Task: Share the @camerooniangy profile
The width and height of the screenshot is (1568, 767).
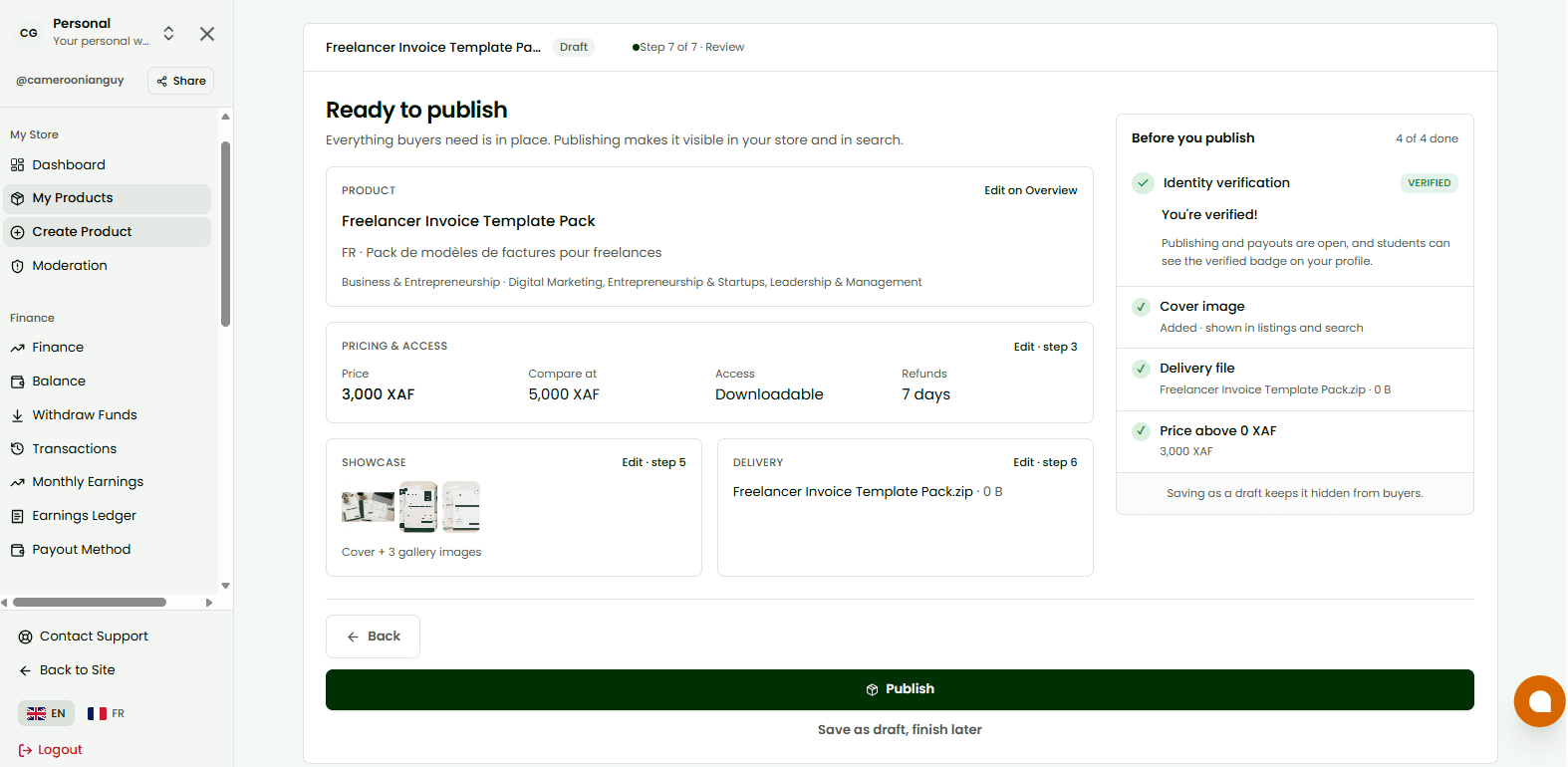Action: (x=181, y=81)
